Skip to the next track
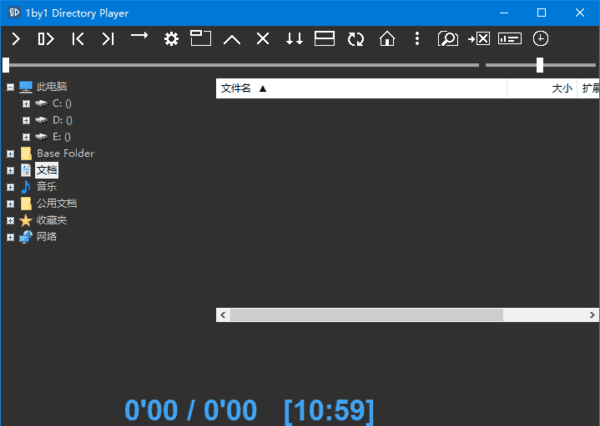Screen dimensions: 600x426 point(108,39)
